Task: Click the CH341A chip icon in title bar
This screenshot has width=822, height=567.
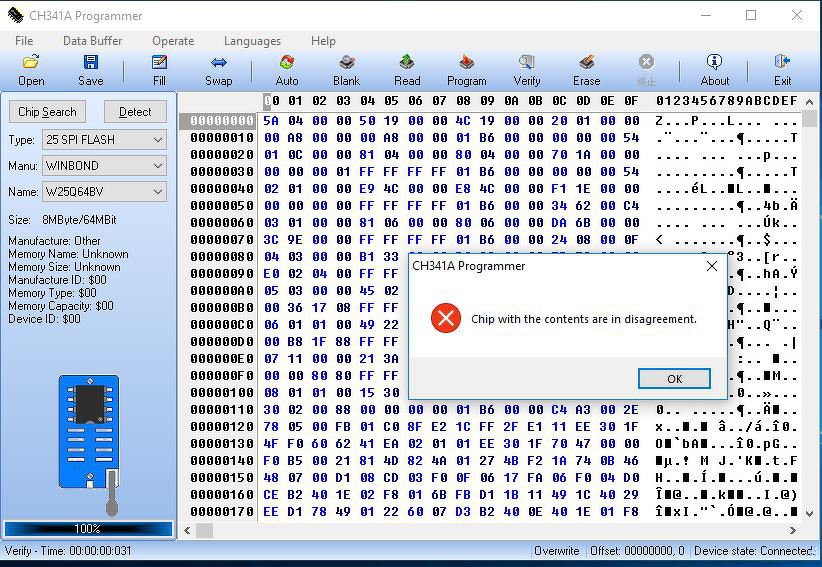Action: pyautogui.click(x=15, y=15)
